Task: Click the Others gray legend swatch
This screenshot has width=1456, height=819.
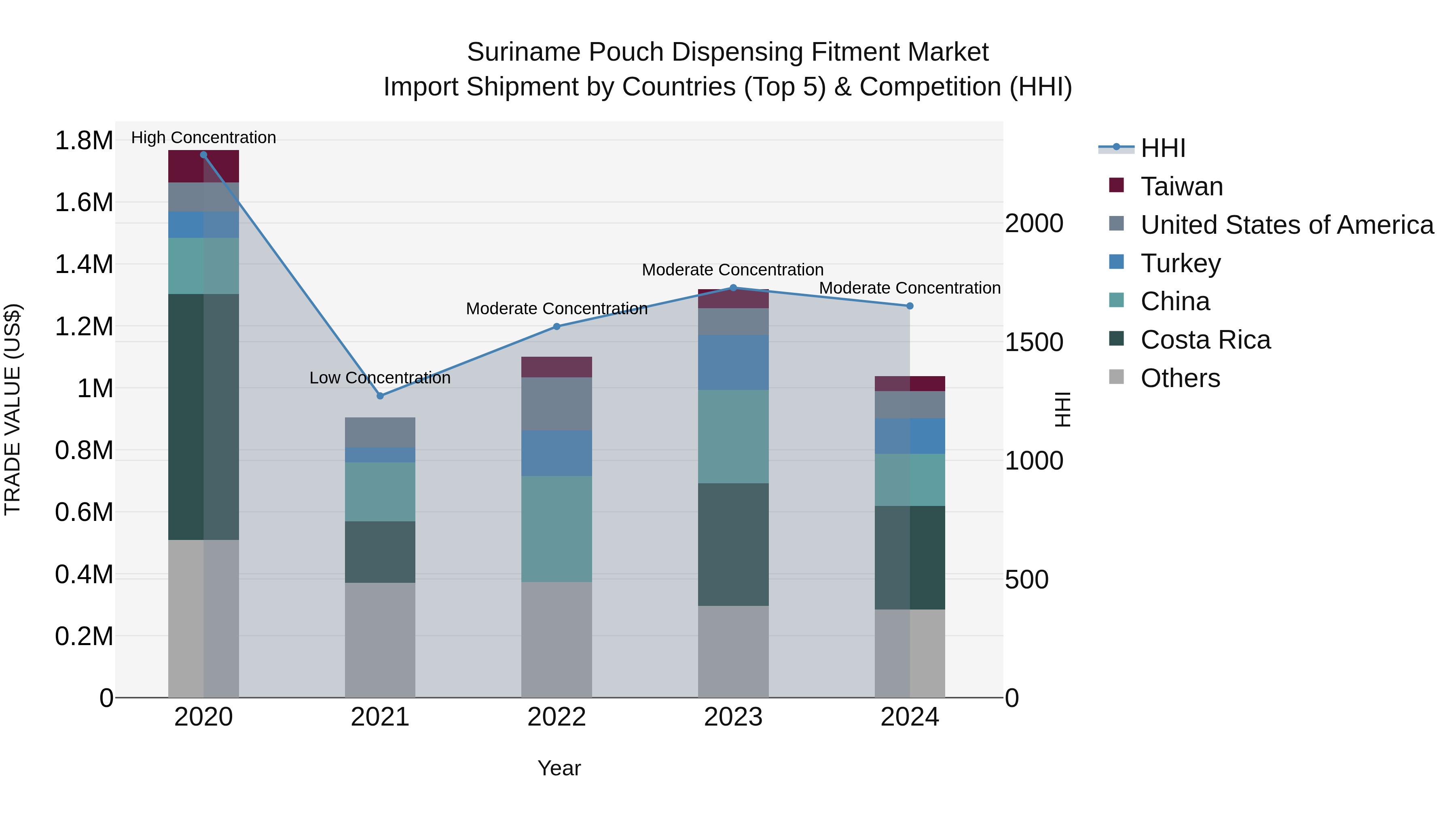Action: click(1116, 377)
